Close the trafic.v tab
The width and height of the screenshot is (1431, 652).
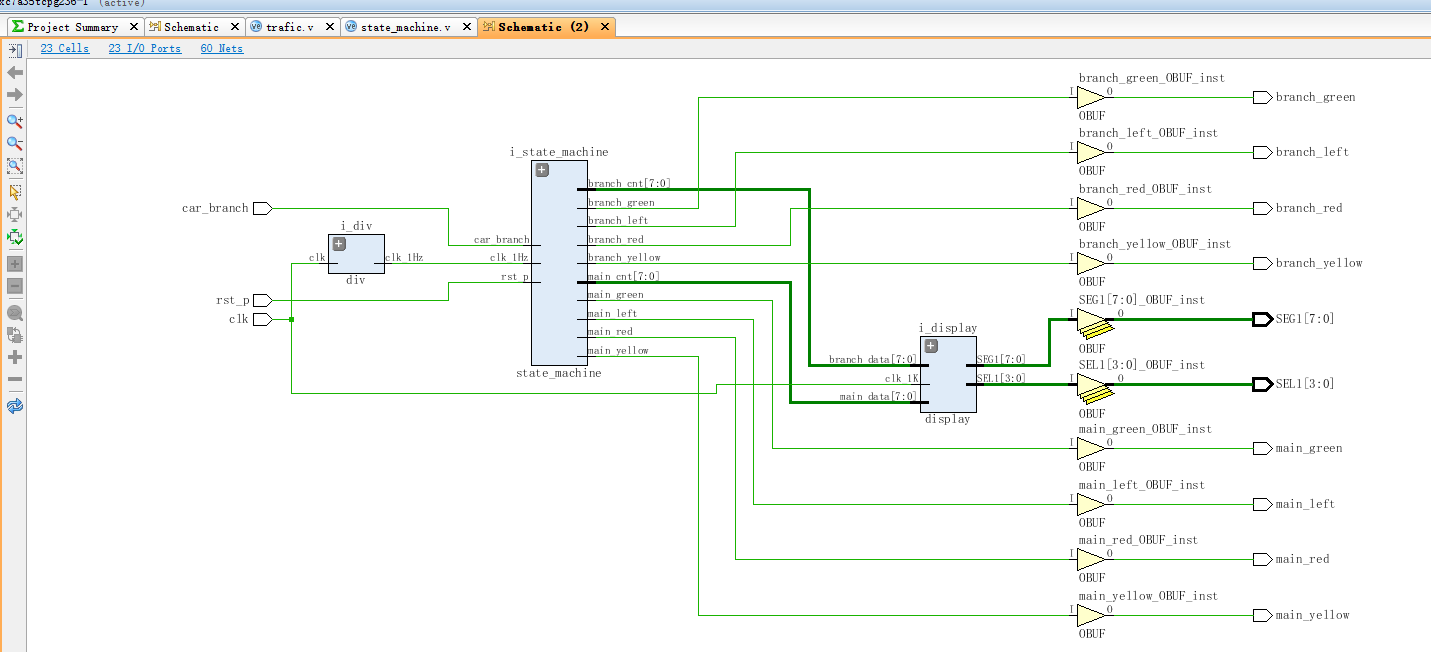click(x=329, y=27)
